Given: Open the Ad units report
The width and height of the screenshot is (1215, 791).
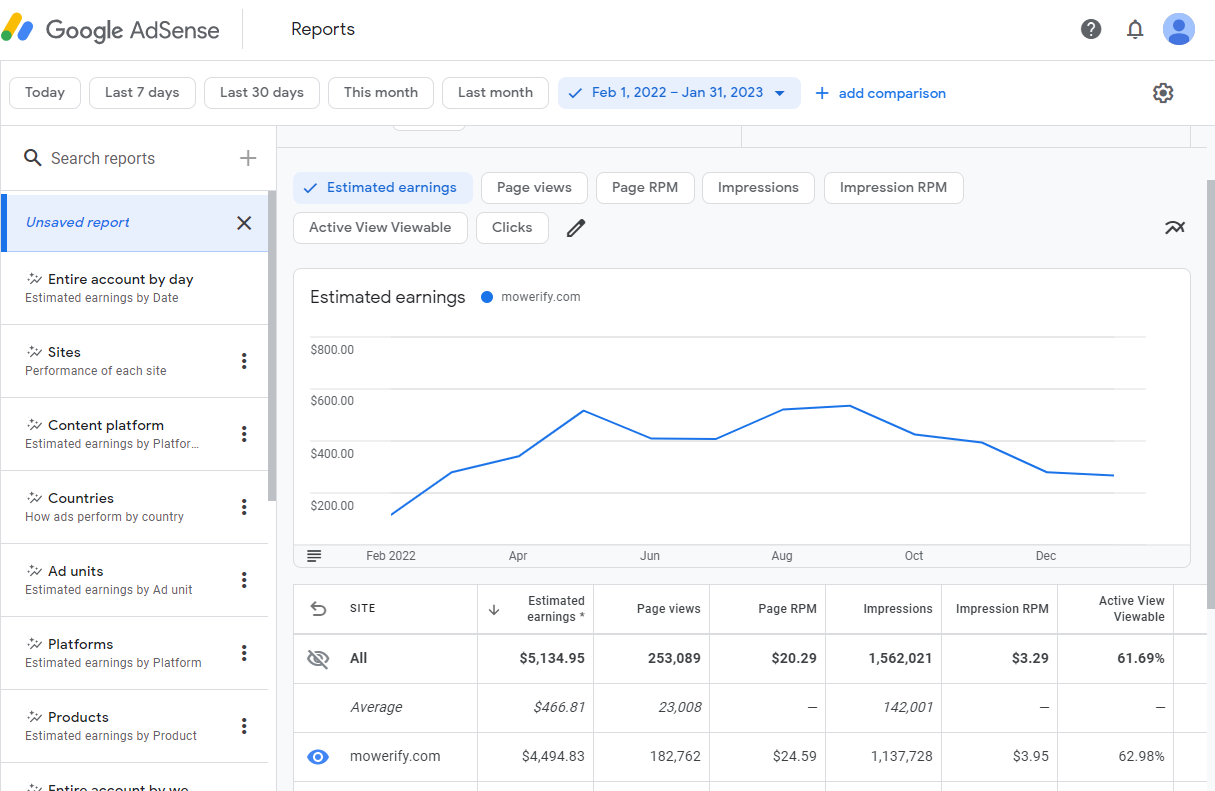Looking at the screenshot, I should tap(134, 580).
